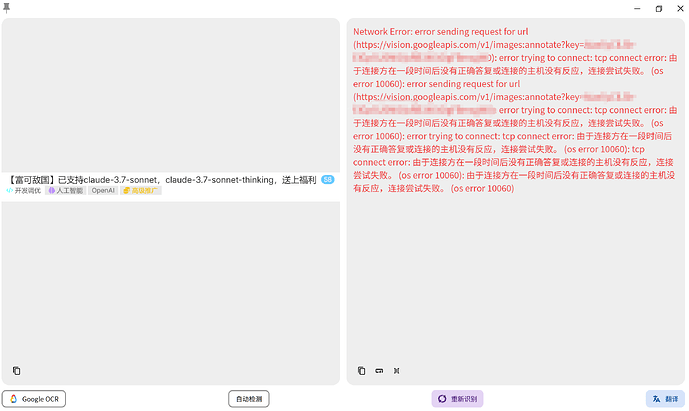
Task: Copy the captured image in left panel
Action: 16,371
